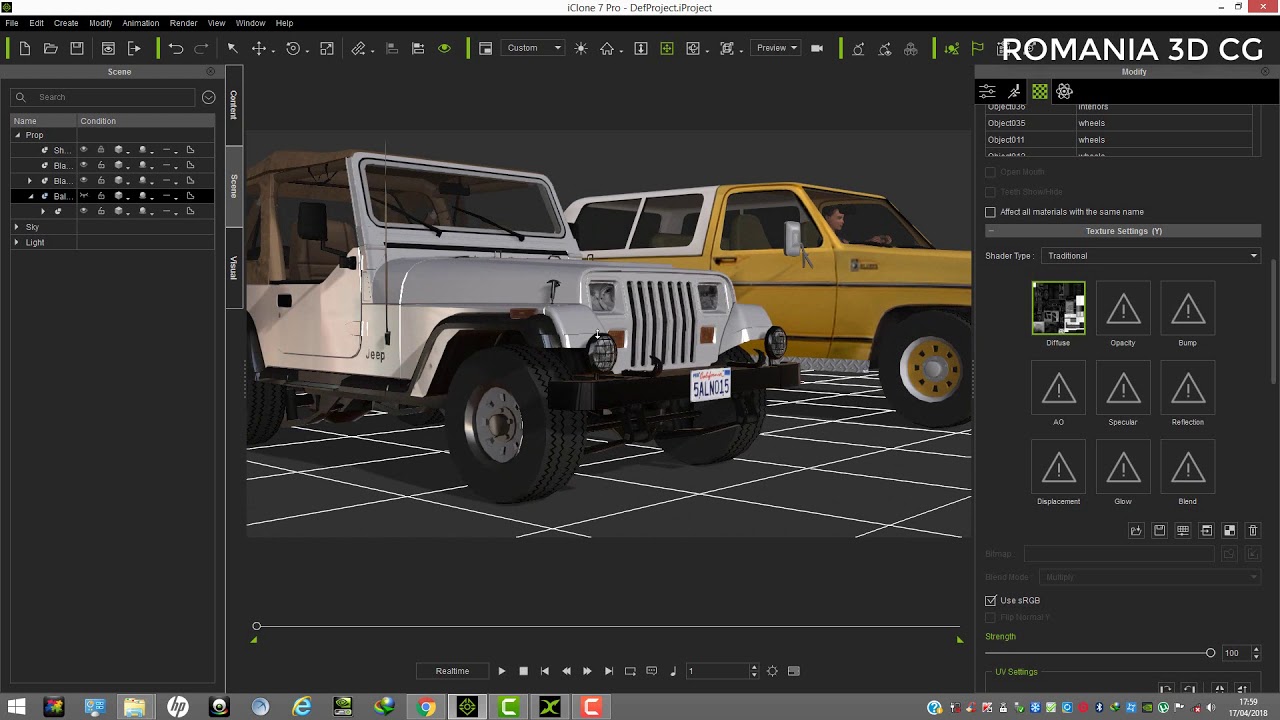Click the Scene Search input field

click(103, 97)
